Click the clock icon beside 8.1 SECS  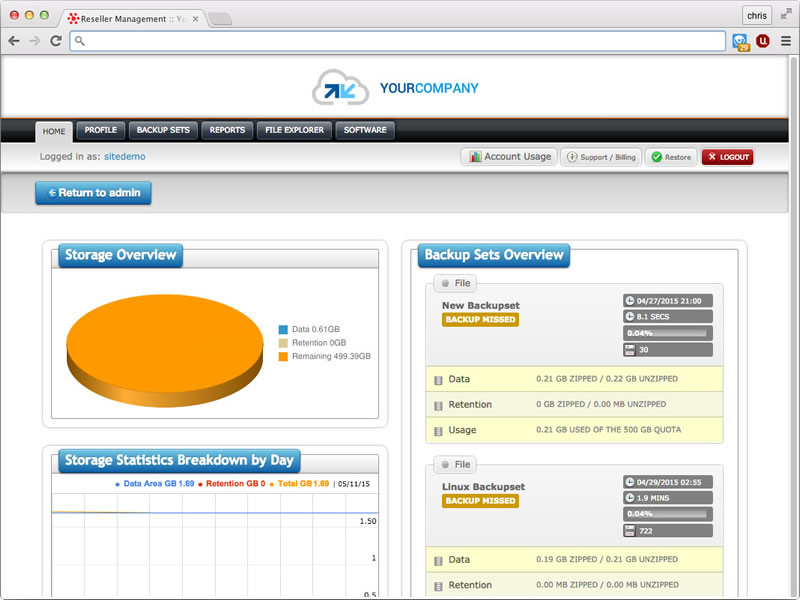(630, 316)
